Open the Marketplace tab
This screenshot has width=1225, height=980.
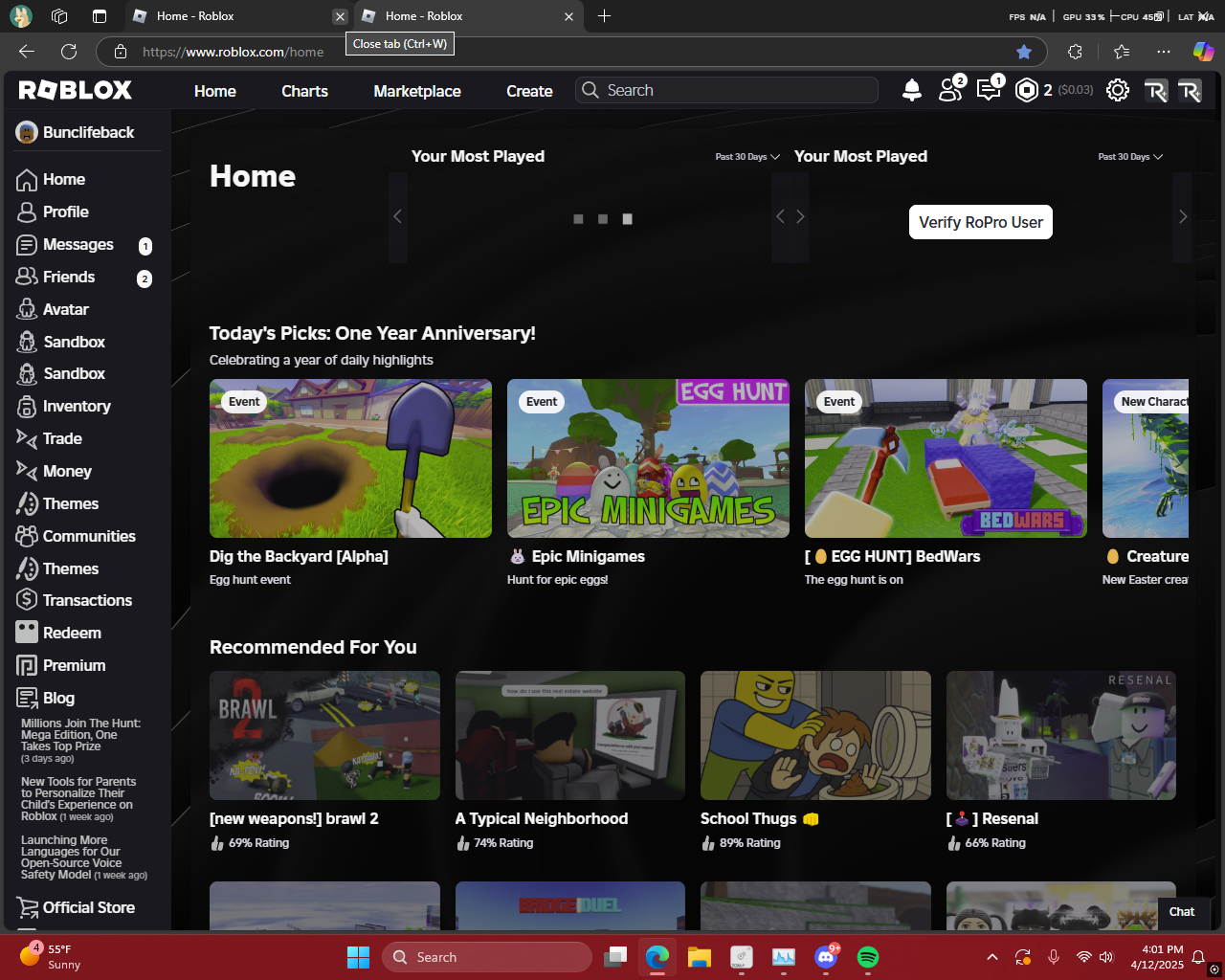[417, 91]
